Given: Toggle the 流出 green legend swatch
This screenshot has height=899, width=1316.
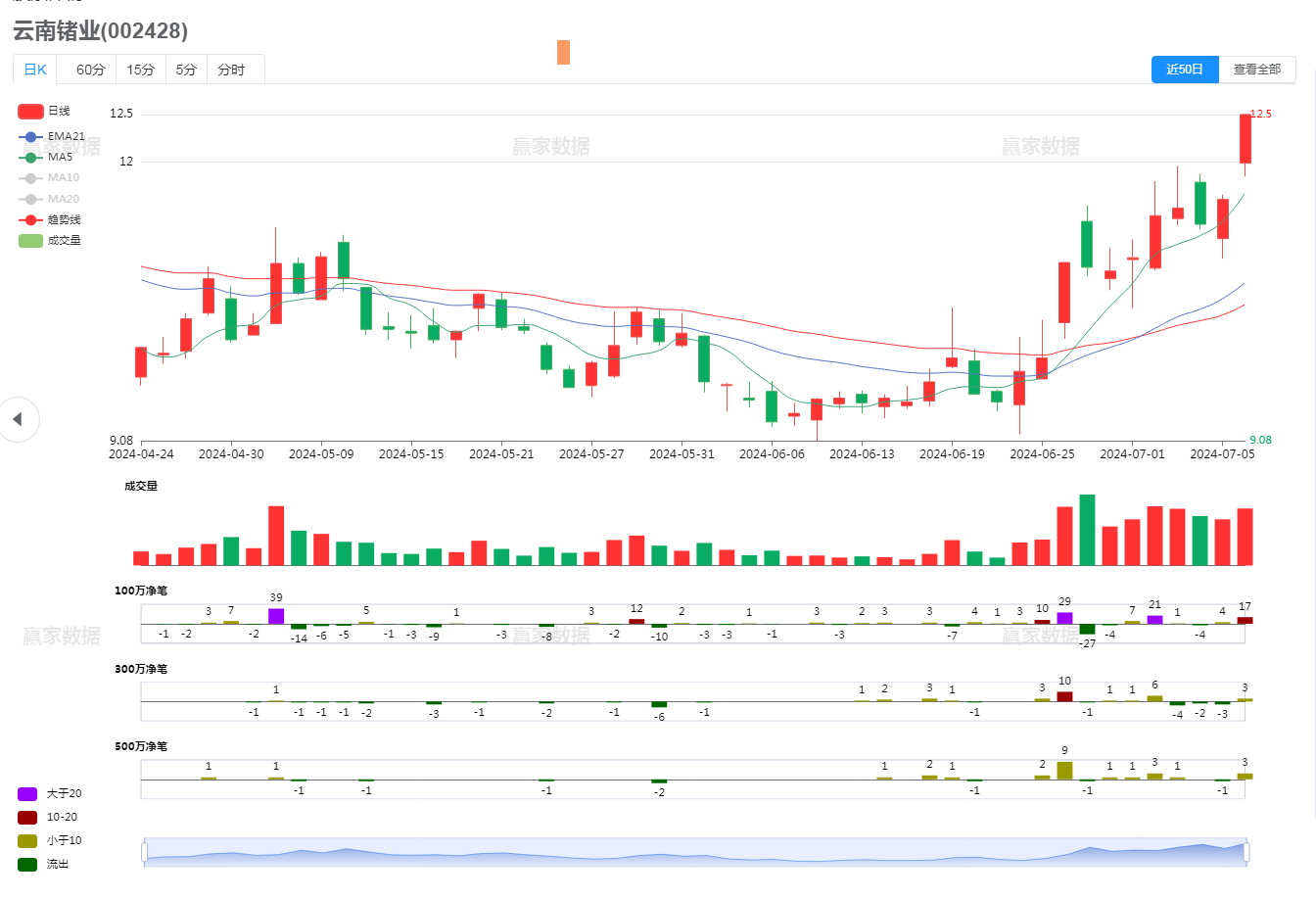Looking at the screenshot, I should 27,864.
